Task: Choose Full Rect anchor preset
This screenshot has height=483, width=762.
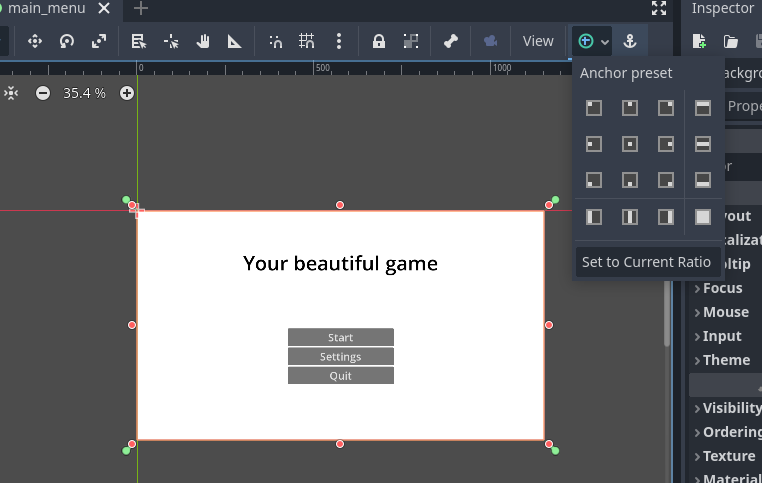Action: [x=703, y=217]
